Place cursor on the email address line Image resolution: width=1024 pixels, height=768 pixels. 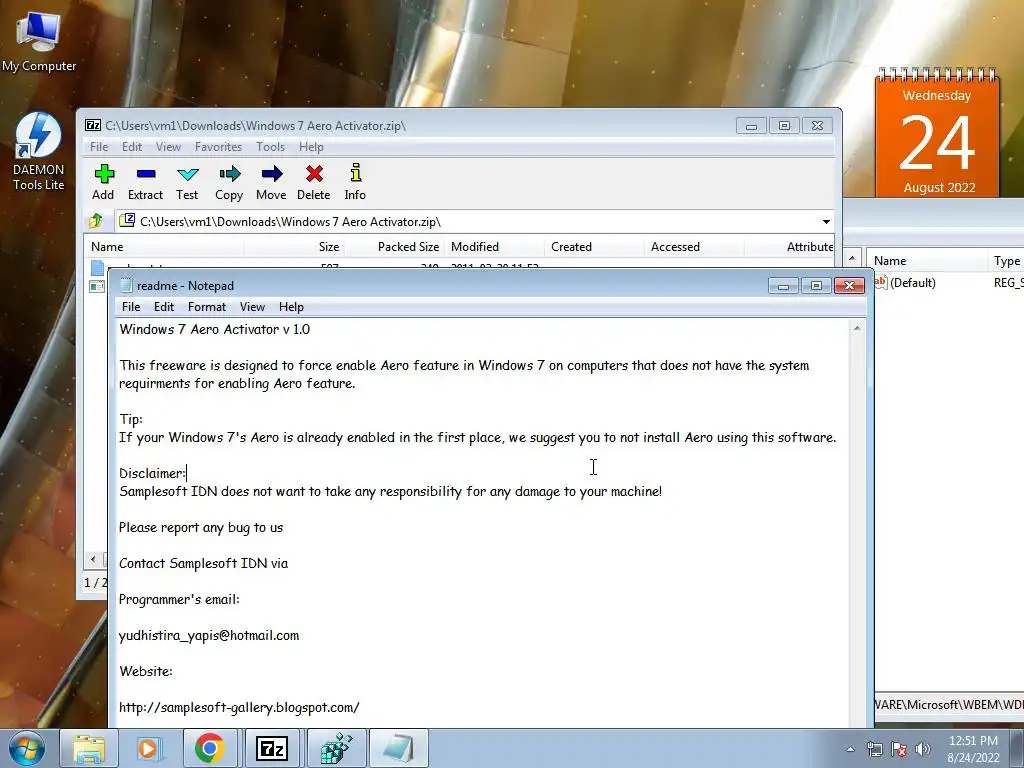(x=209, y=635)
